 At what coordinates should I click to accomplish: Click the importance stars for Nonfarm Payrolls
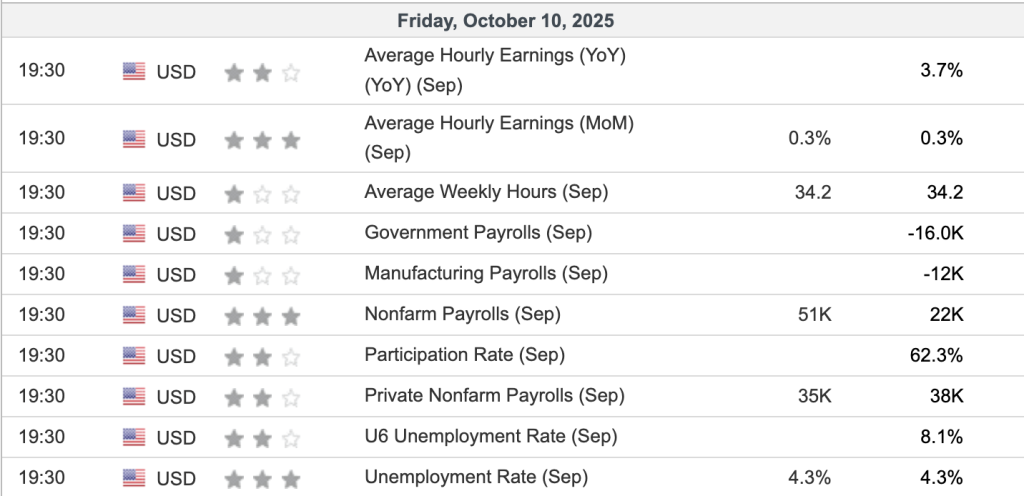point(262,316)
